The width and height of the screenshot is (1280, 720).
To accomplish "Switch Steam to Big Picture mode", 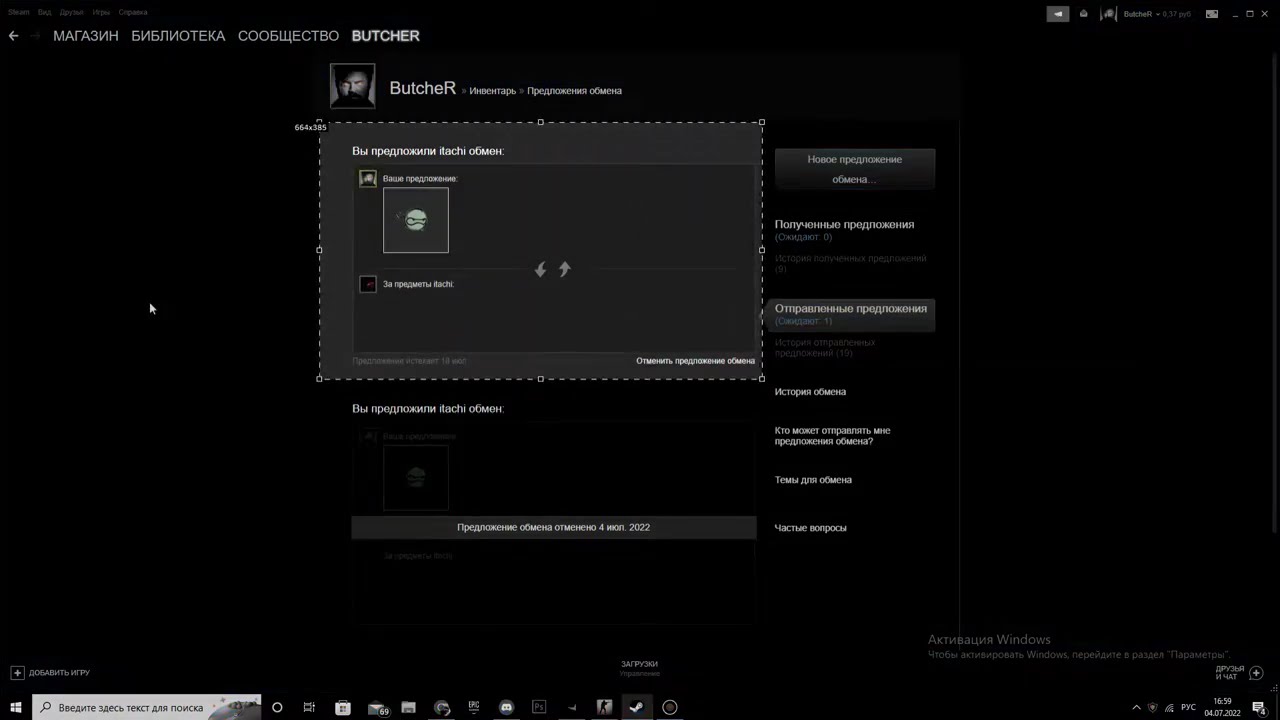I will [1212, 14].
